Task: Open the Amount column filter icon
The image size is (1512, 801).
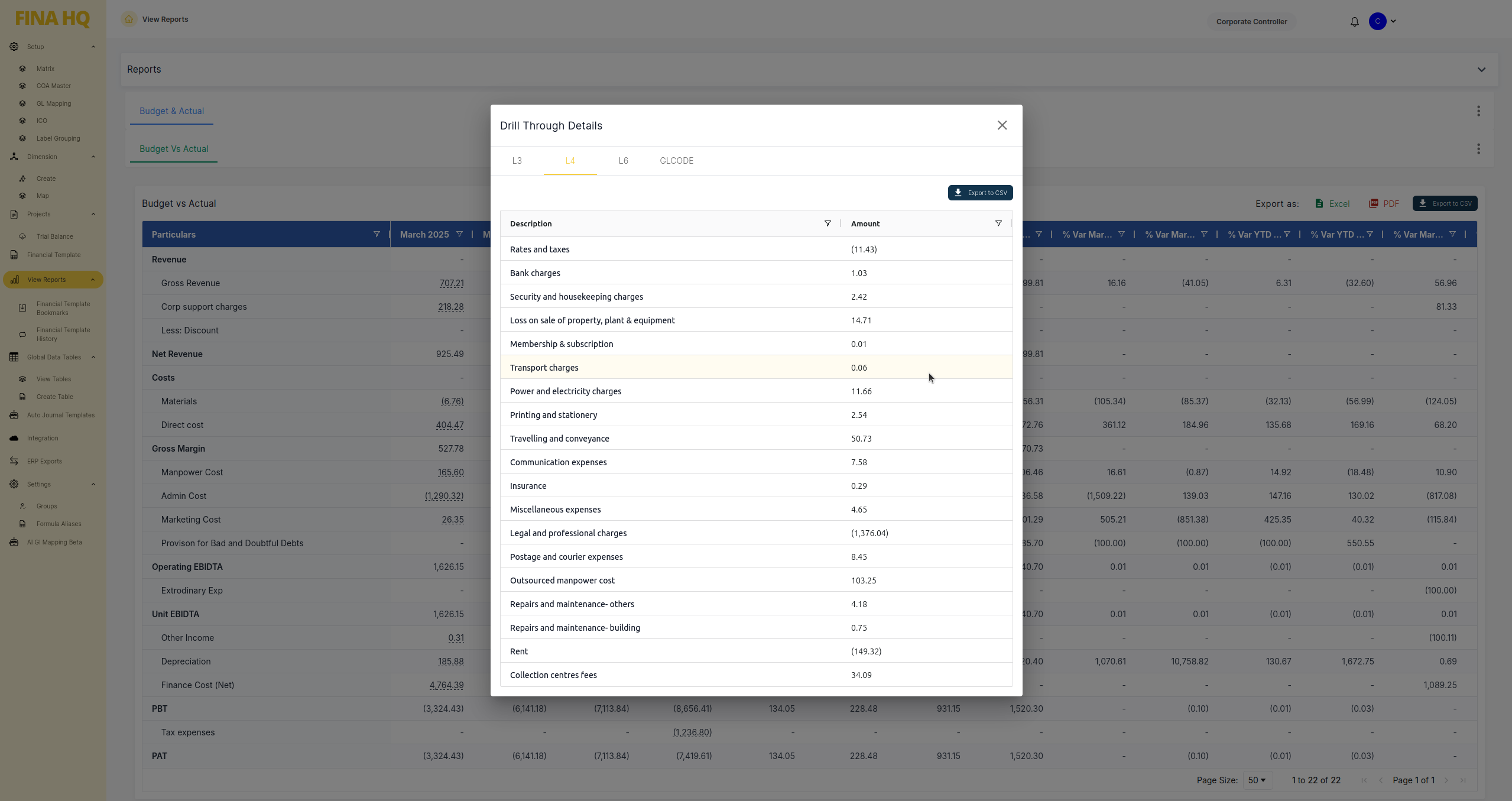Action: pyautogui.click(x=998, y=223)
